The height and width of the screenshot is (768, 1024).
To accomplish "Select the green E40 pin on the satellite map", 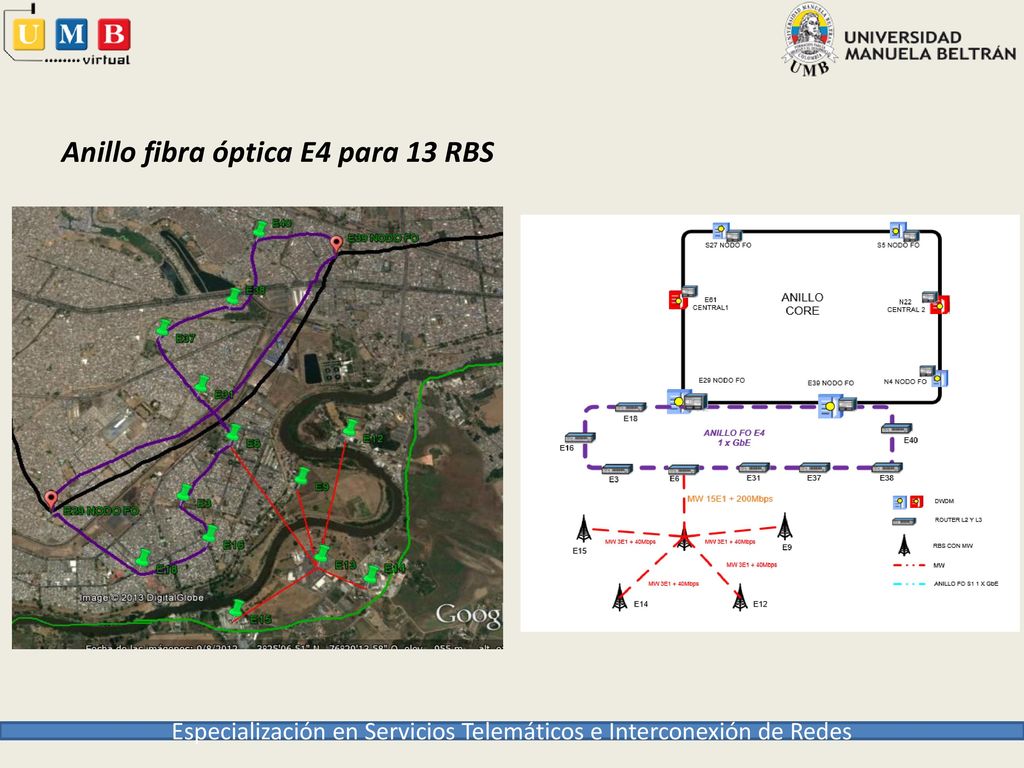I will coord(260,229).
